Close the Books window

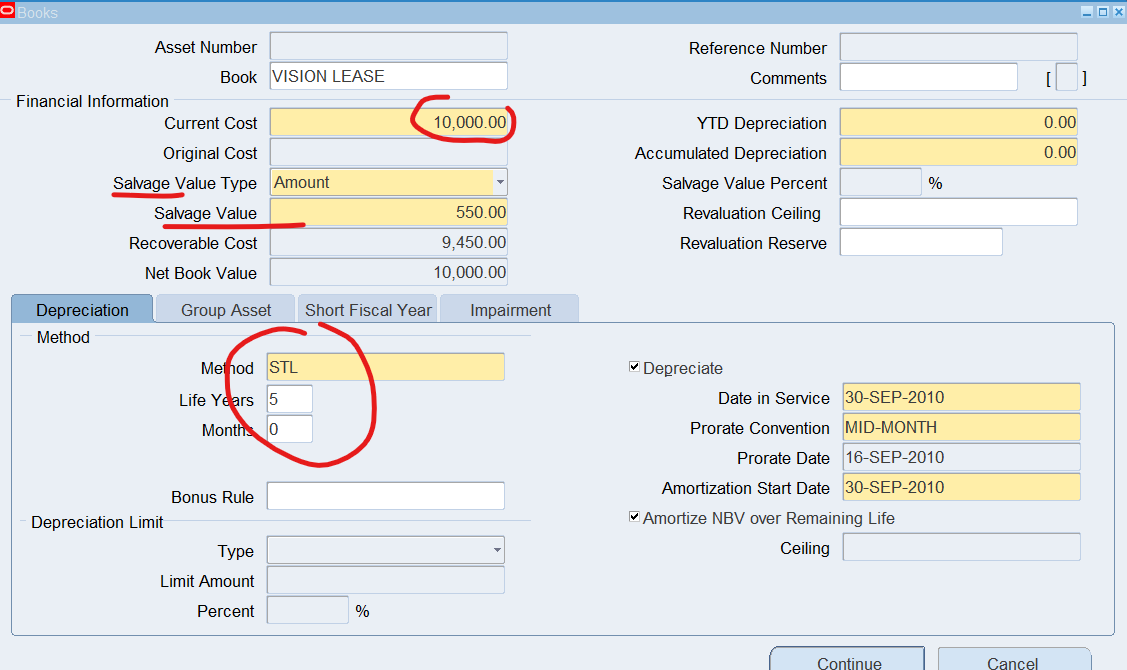click(1118, 12)
